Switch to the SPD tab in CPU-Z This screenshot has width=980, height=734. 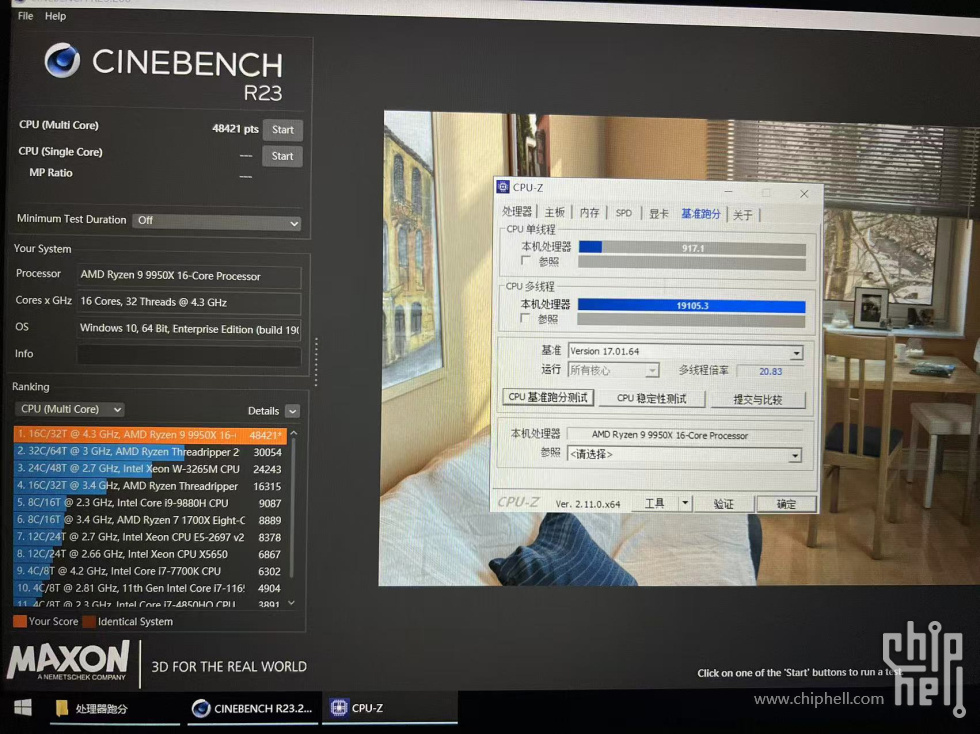(x=624, y=213)
